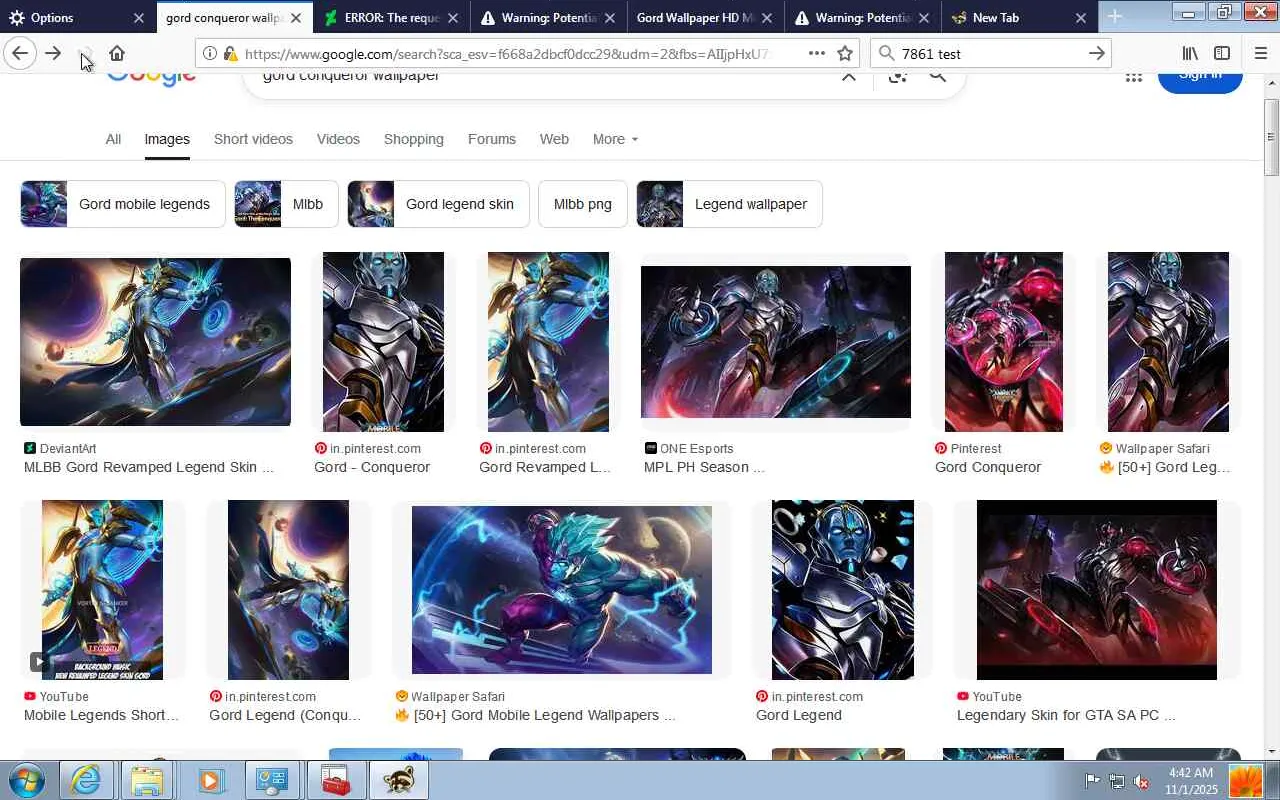
Task: Open the red toolbox taskbar app
Action: [335, 780]
